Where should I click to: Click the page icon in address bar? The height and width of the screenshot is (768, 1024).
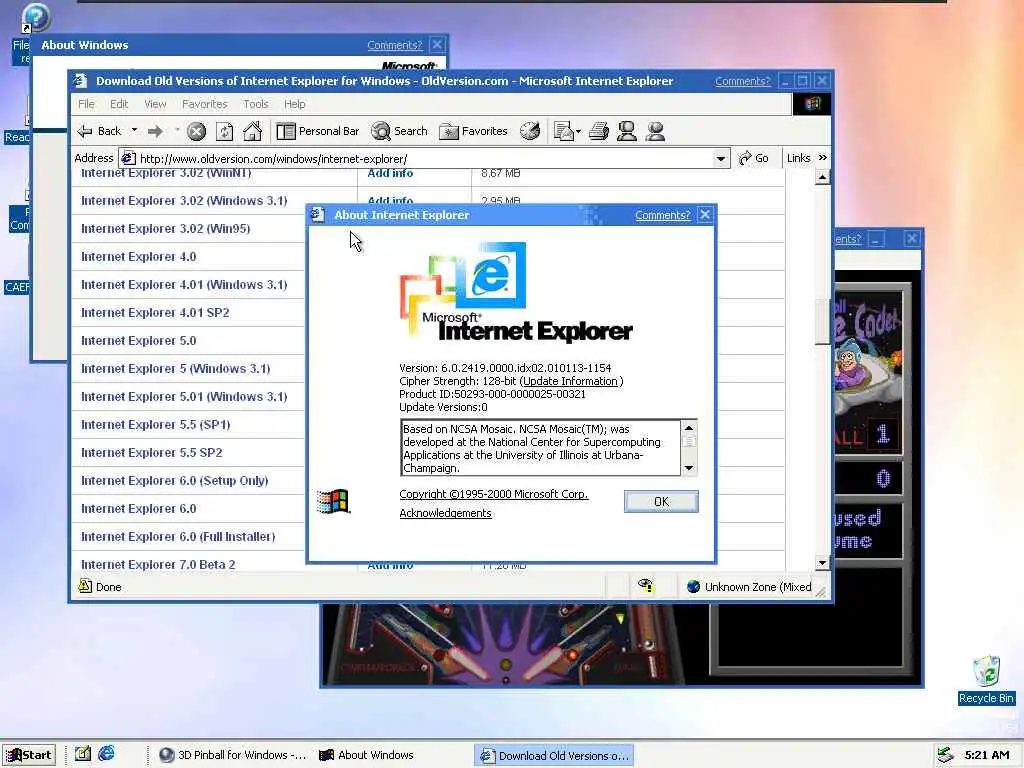pyautogui.click(x=129, y=159)
